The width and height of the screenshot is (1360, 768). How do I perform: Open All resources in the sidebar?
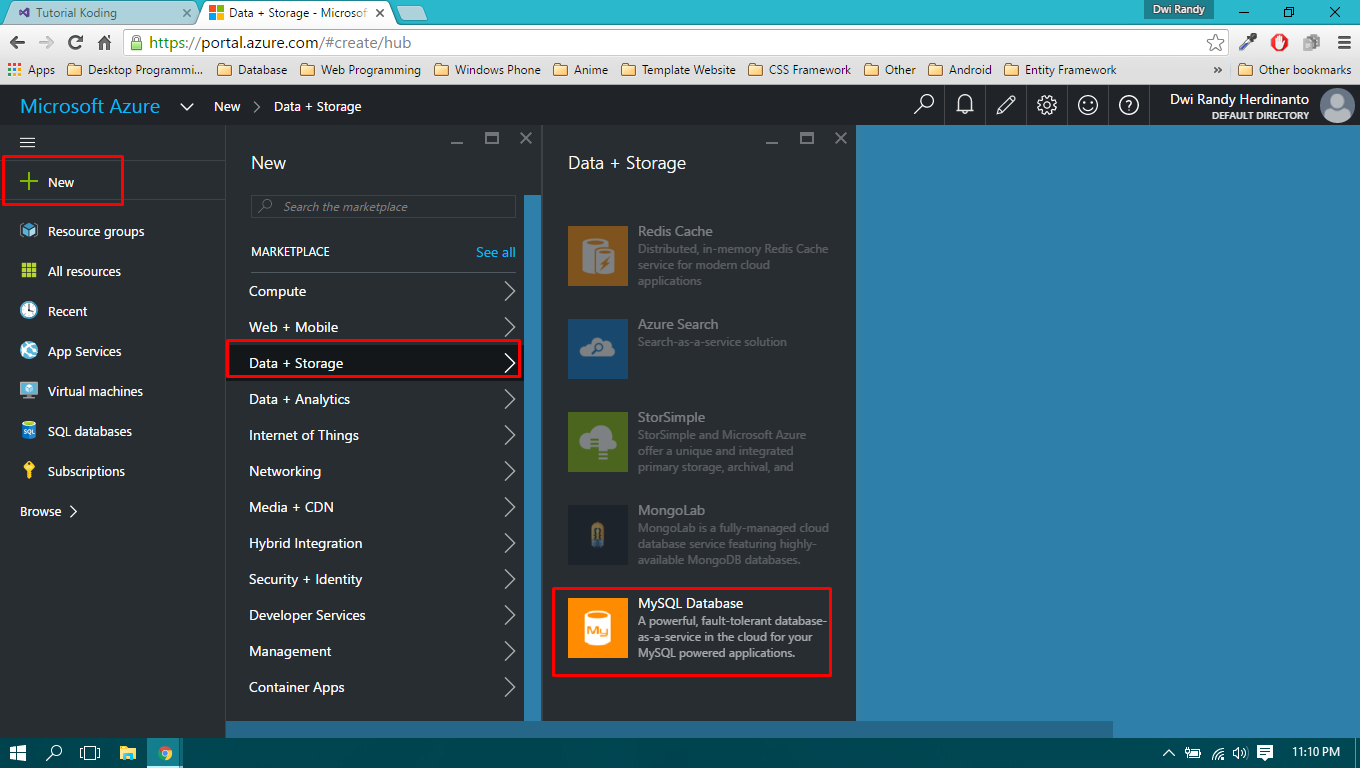[x=82, y=271]
